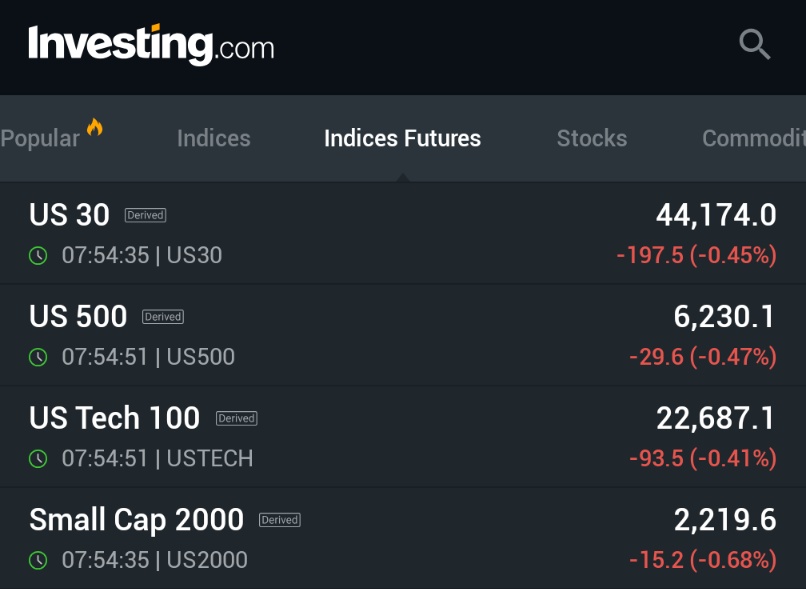Click the clock icon on the Small Cap 2000 row
Image resolution: width=806 pixels, height=589 pixels.
click(x=38, y=560)
